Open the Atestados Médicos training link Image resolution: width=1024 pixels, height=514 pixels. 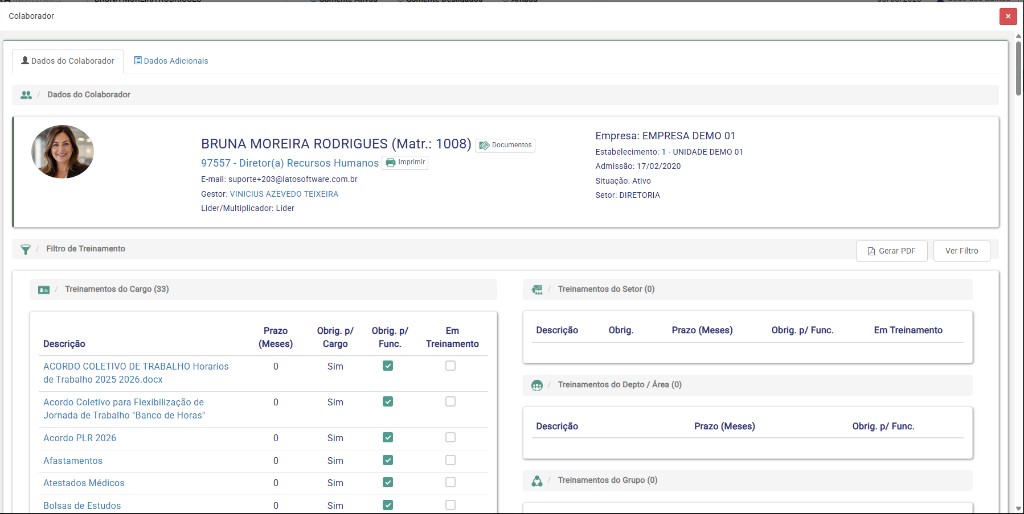84,483
